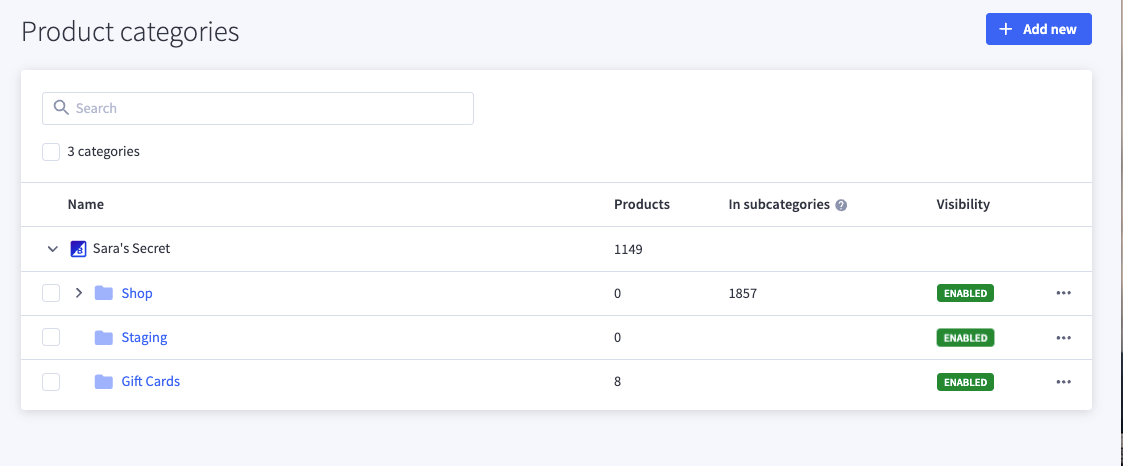Click the 1857 subcategories count
Screen dimensions: 1123x466
743,293
